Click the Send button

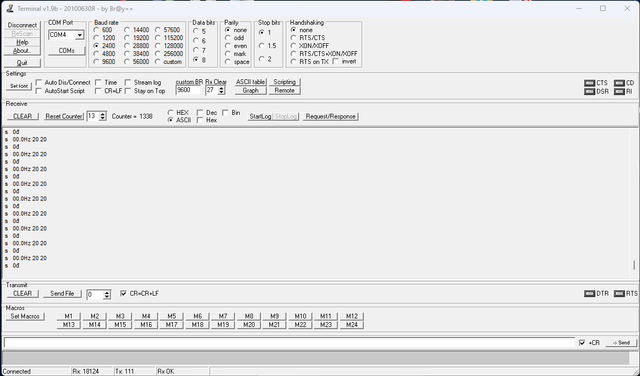point(621,343)
